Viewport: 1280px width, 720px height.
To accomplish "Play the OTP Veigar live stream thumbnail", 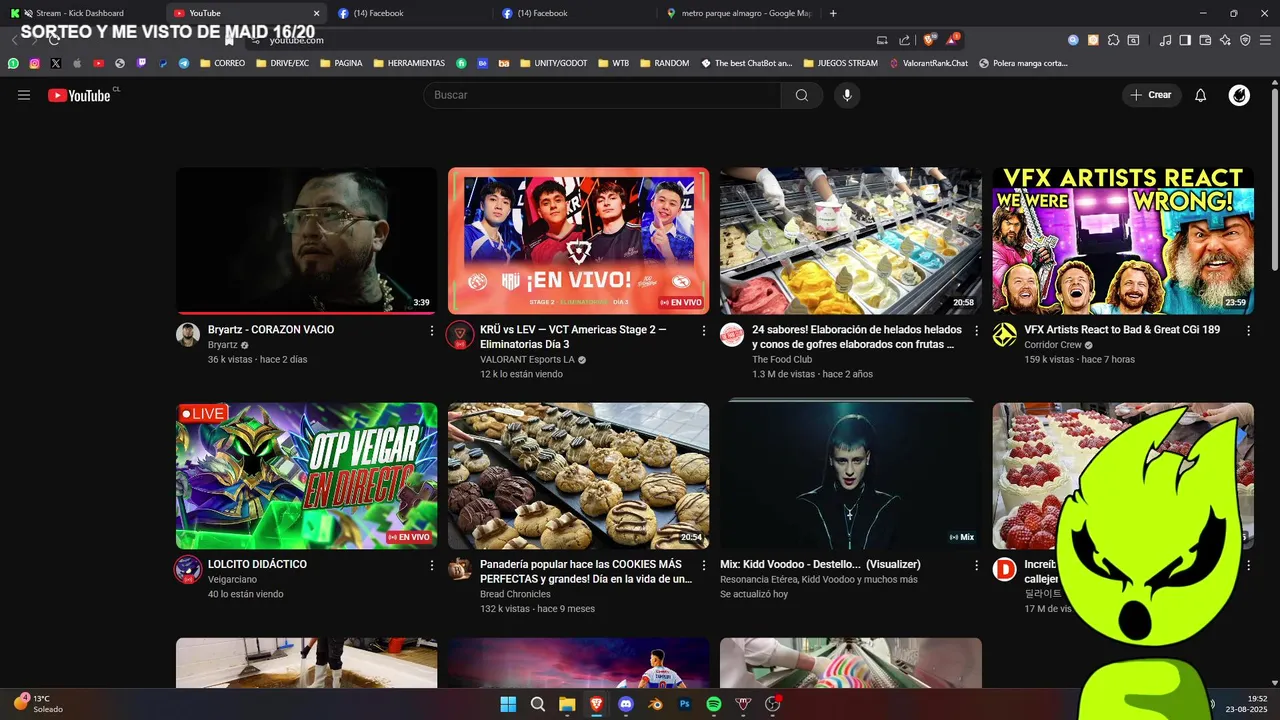I will pyautogui.click(x=306, y=476).
